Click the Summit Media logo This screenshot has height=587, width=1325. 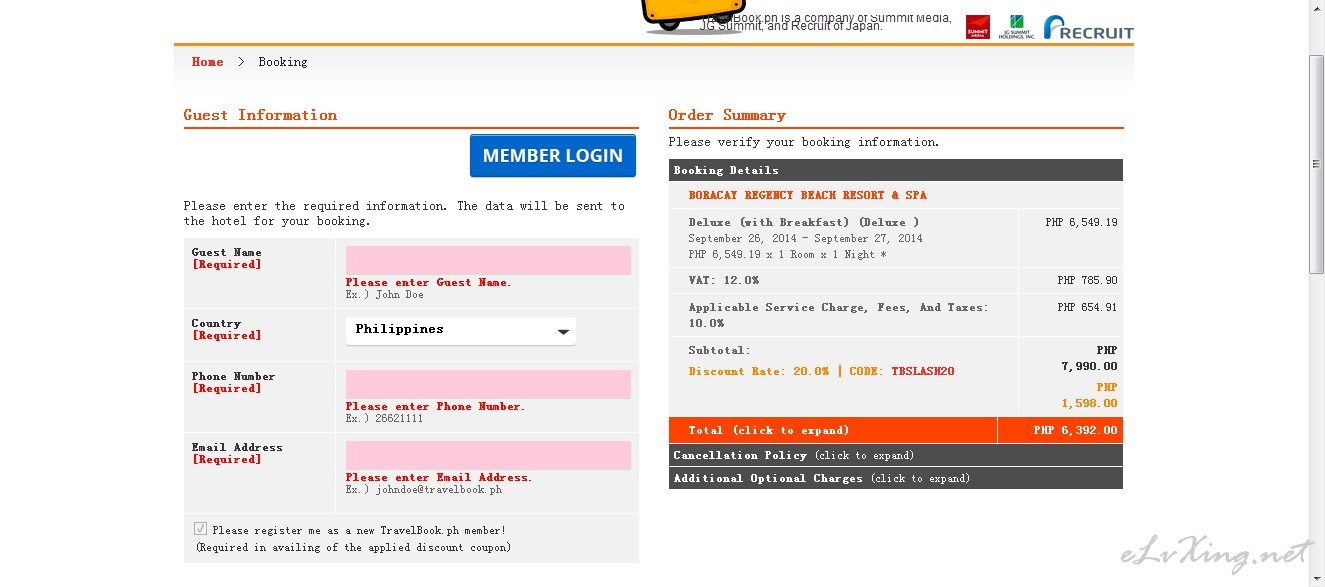click(x=978, y=27)
